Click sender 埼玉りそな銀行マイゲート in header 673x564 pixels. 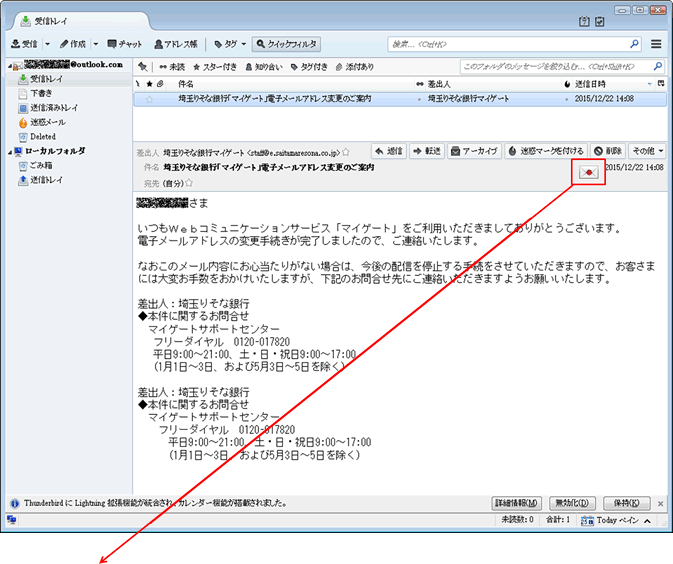pos(252,152)
